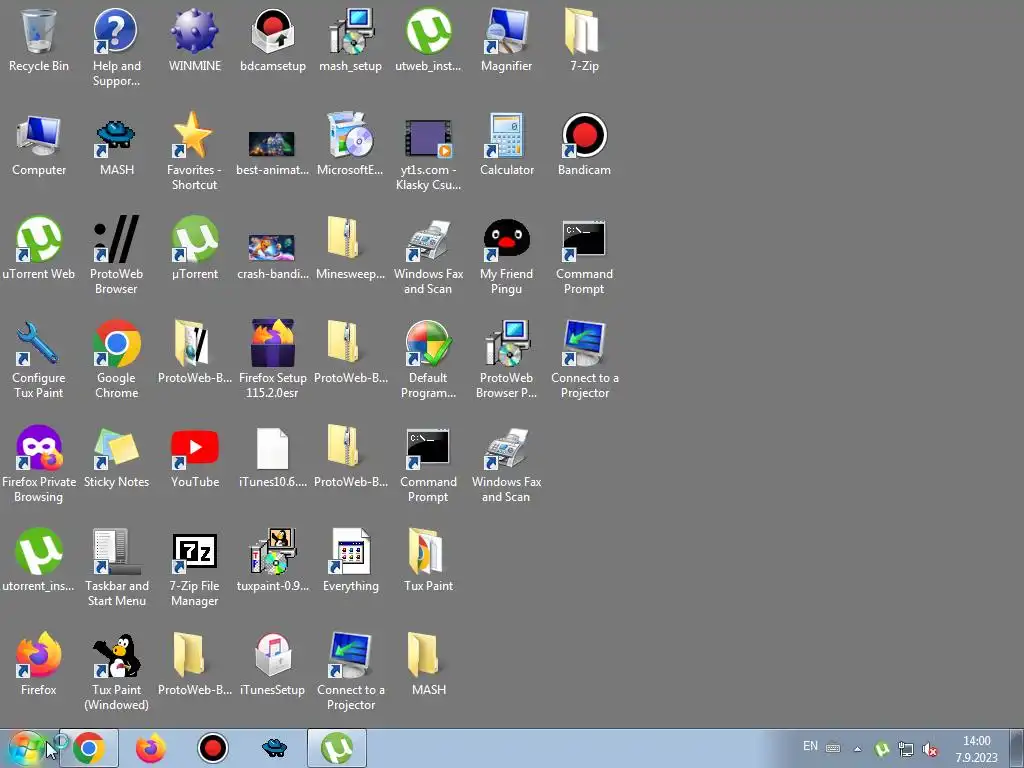
Task: Launch the WINMINE mine icon
Action: pos(195,40)
